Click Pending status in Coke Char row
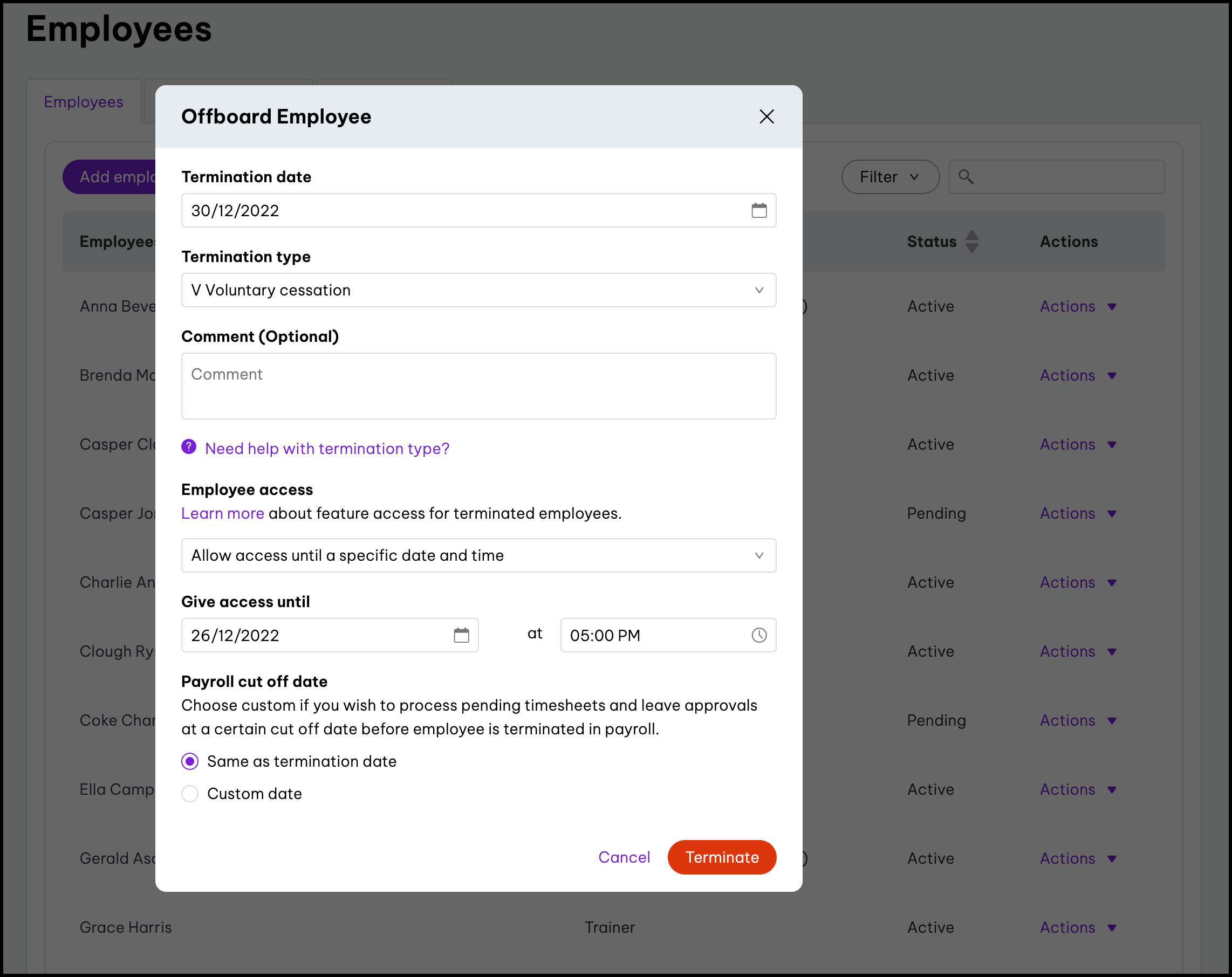This screenshot has height=977, width=1232. (x=936, y=720)
